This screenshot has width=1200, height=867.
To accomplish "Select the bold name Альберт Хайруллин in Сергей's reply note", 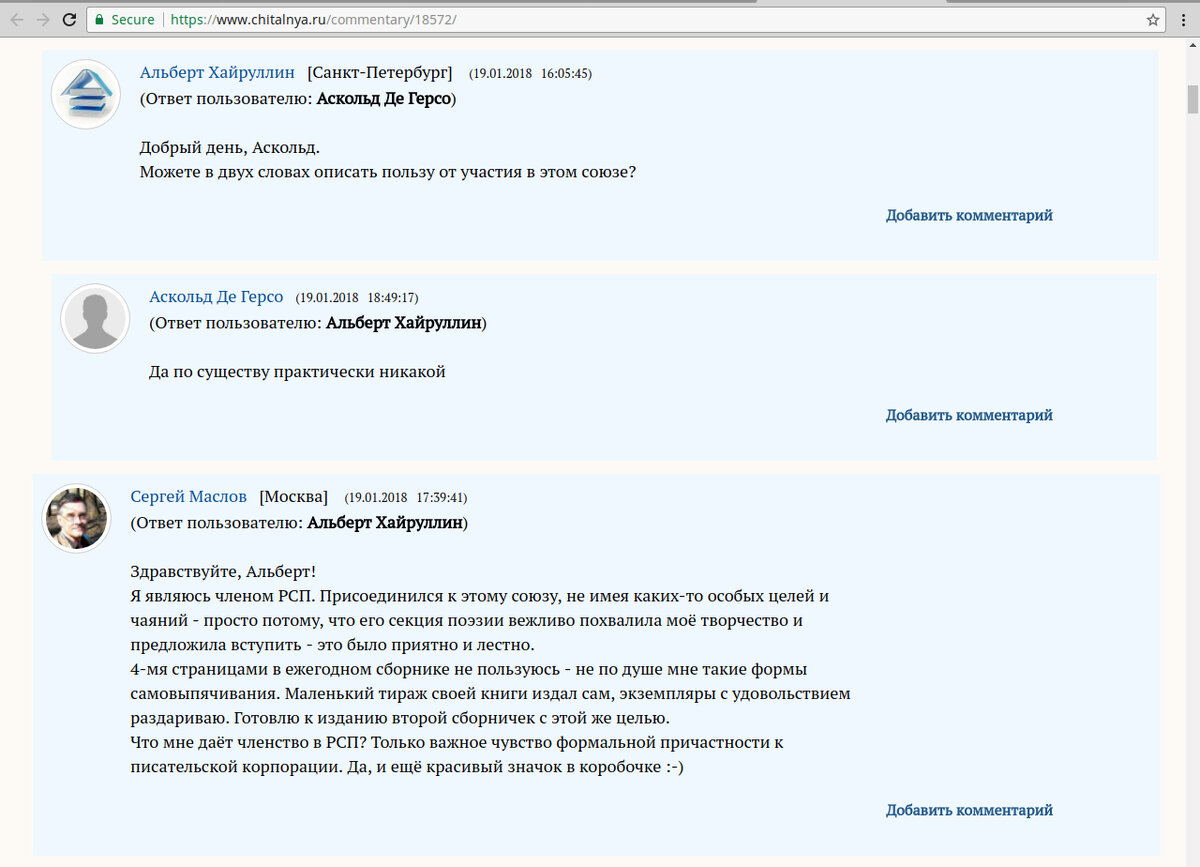I will [x=385, y=523].
